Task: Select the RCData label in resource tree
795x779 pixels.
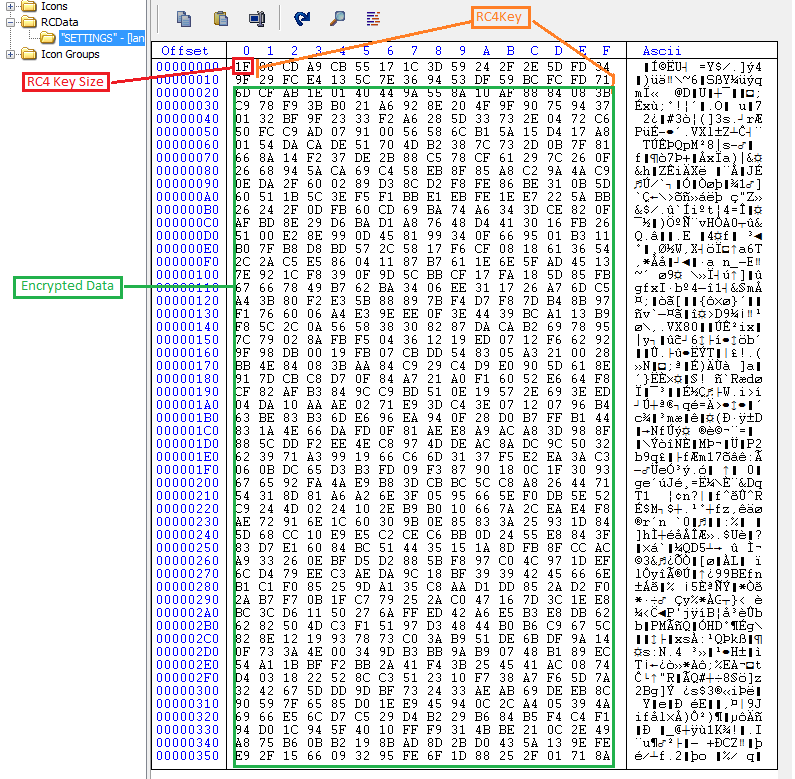Action: point(60,22)
